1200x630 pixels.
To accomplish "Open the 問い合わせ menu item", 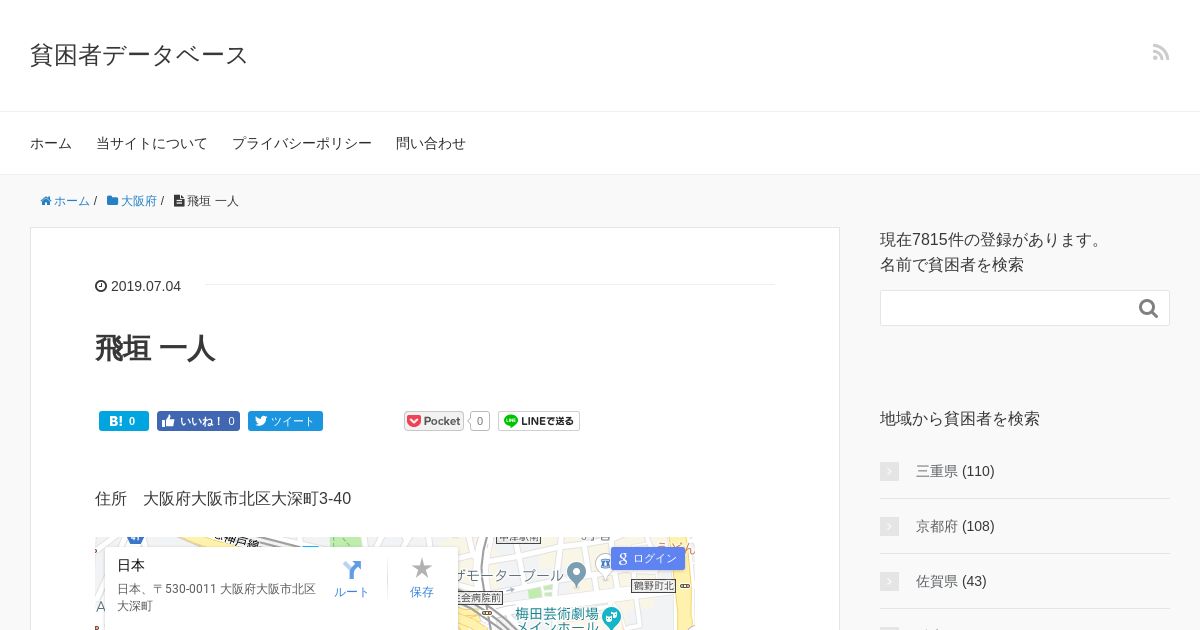I will tap(431, 143).
